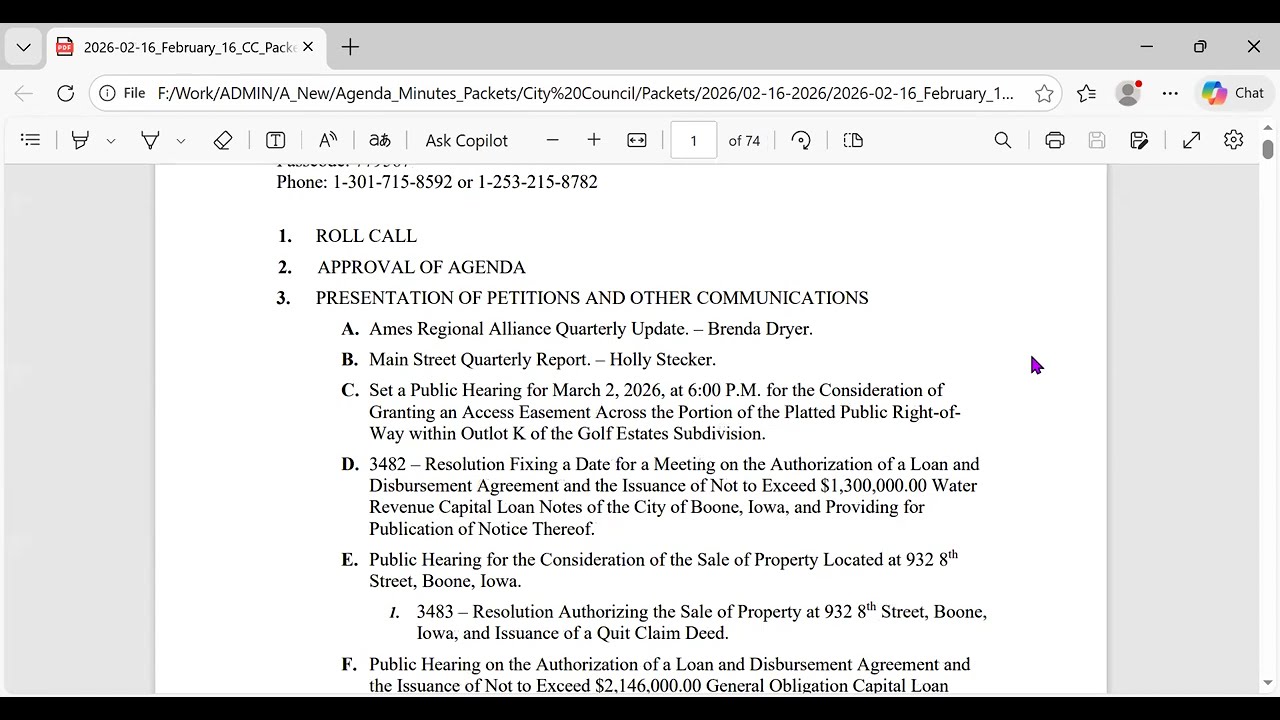Click the Save icon
Image resolution: width=1280 pixels, height=720 pixels.
tap(1097, 140)
